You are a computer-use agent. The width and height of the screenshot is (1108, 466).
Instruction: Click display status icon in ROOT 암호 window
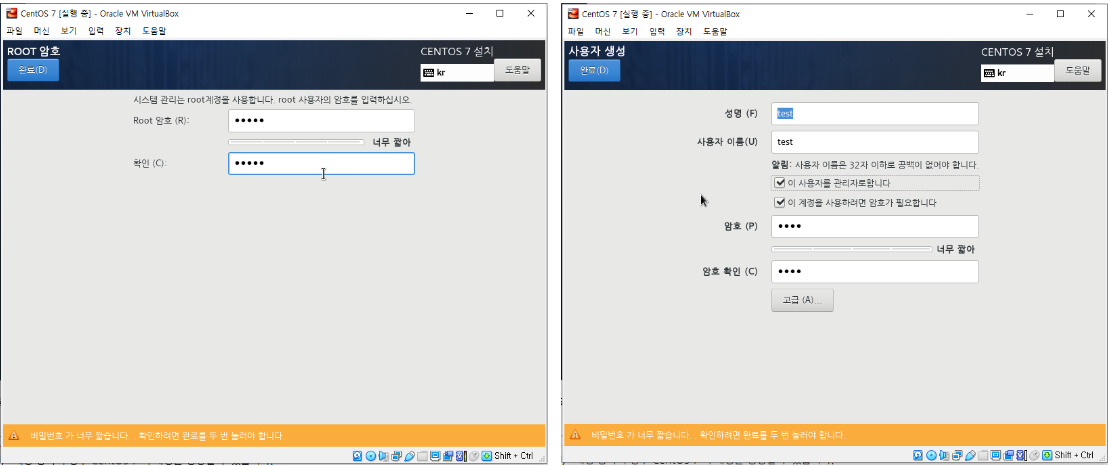click(x=435, y=456)
